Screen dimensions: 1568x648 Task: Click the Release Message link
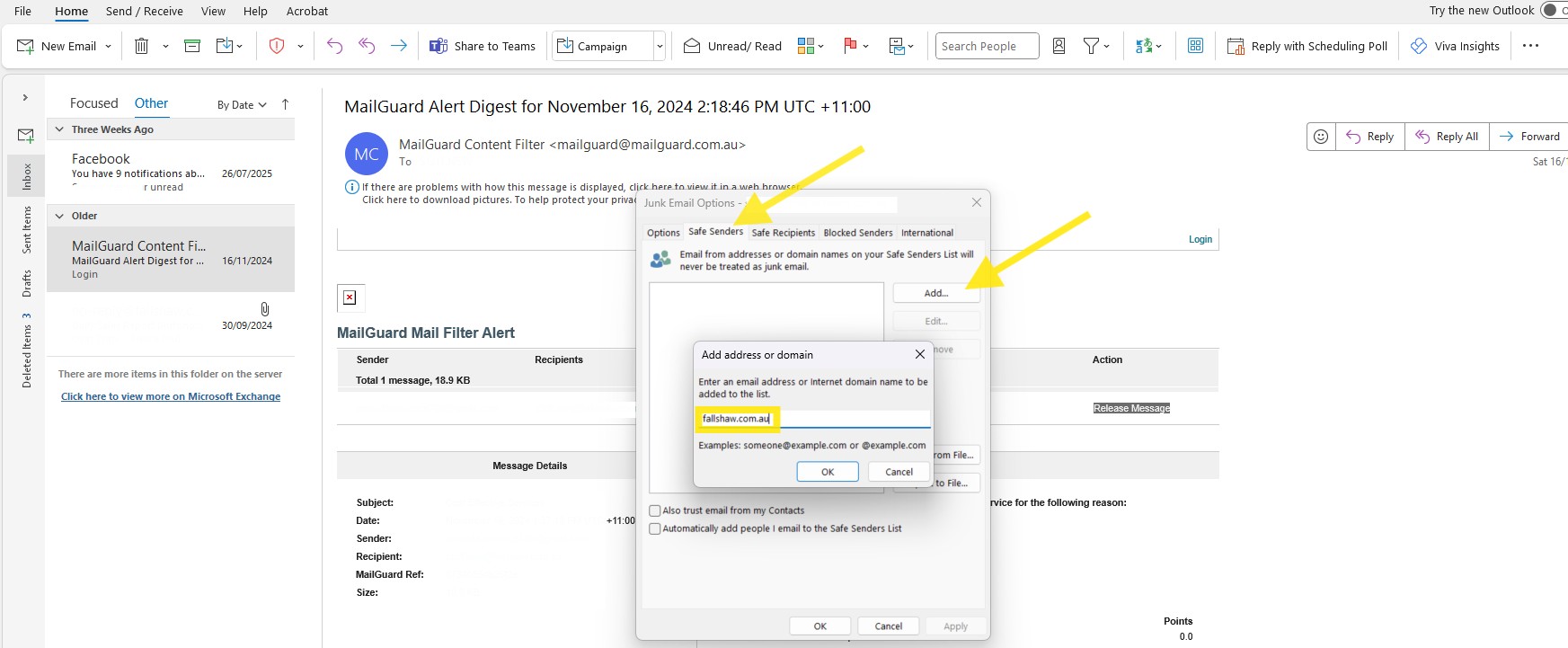(1131, 408)
